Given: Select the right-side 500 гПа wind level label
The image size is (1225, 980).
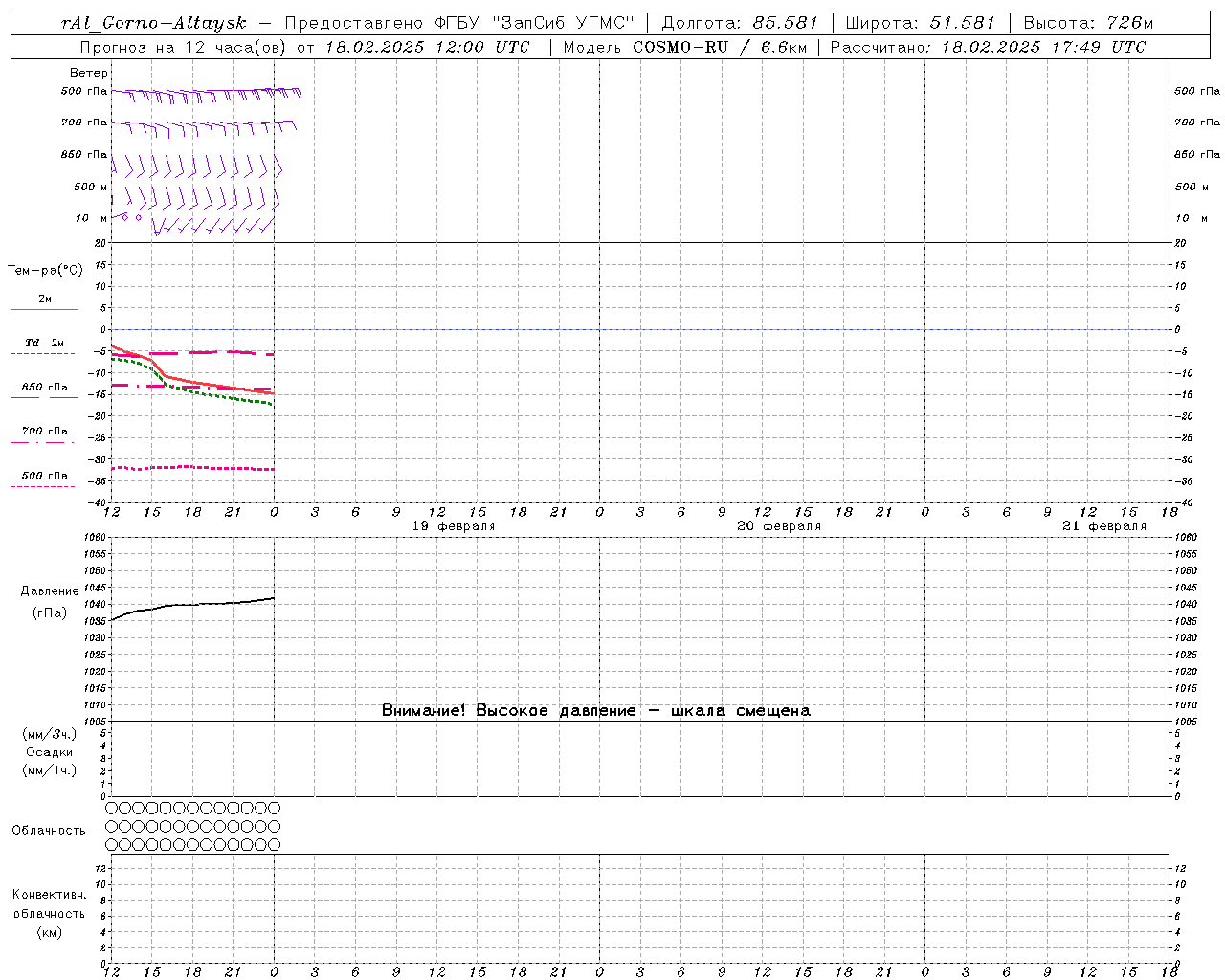Looking at the screenshot, I should 1197,91.
